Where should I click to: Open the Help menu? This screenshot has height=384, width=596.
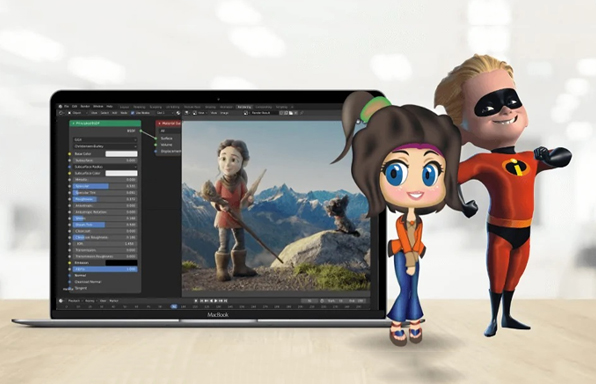pyautogui.click(x=109, y=107)
